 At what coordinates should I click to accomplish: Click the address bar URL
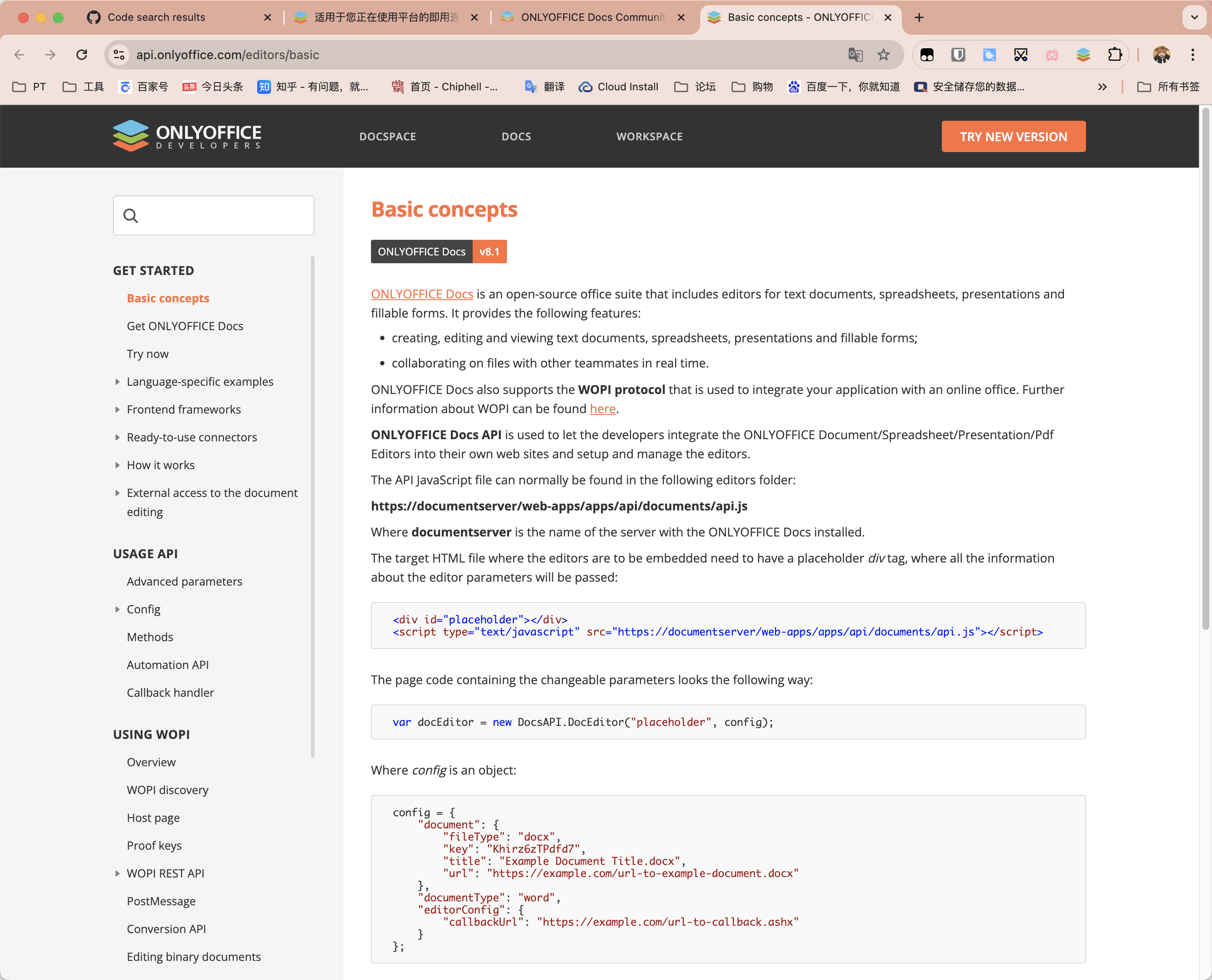tap(228, 55)
